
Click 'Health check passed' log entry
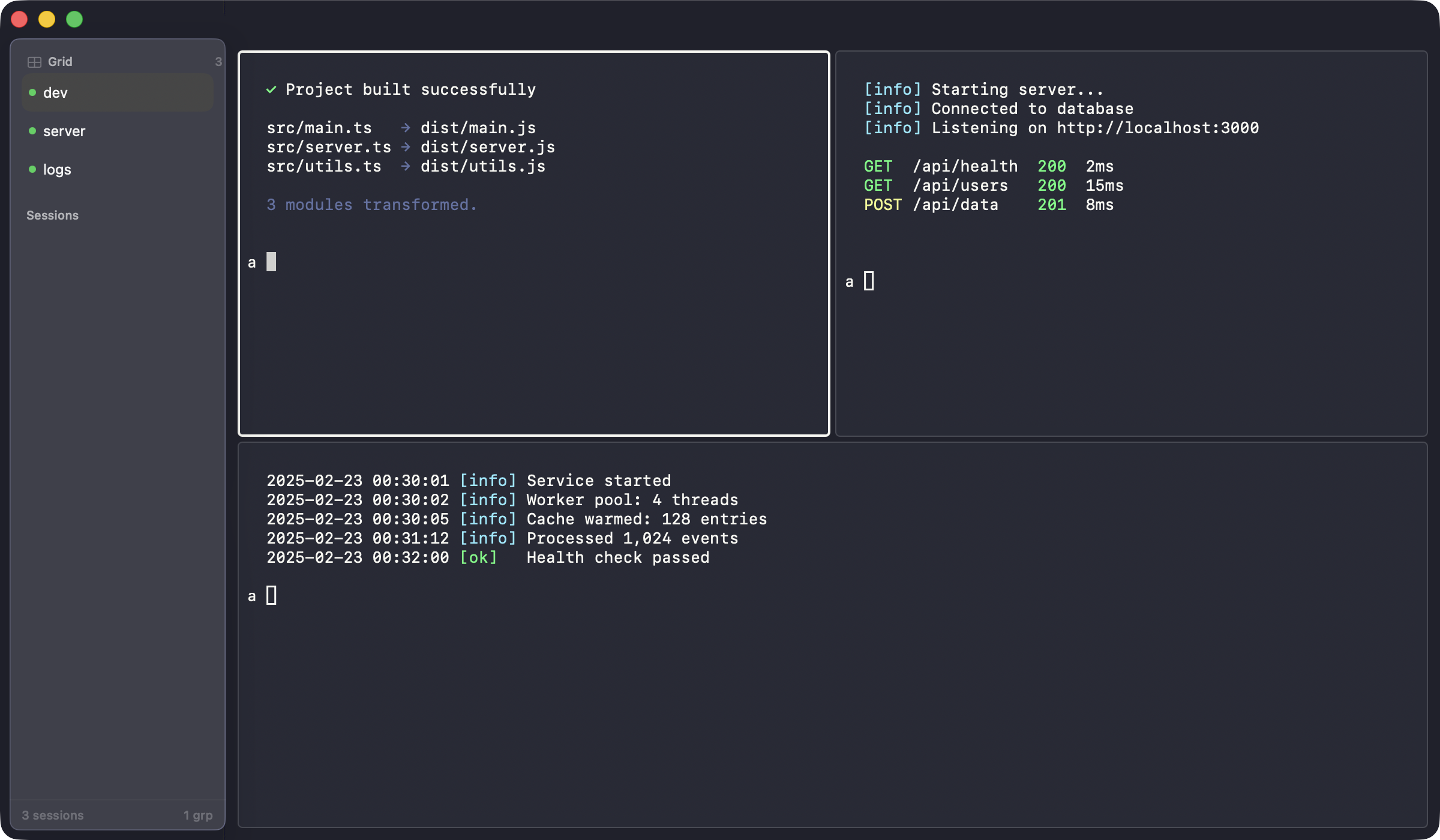click(x=618, y=557)
